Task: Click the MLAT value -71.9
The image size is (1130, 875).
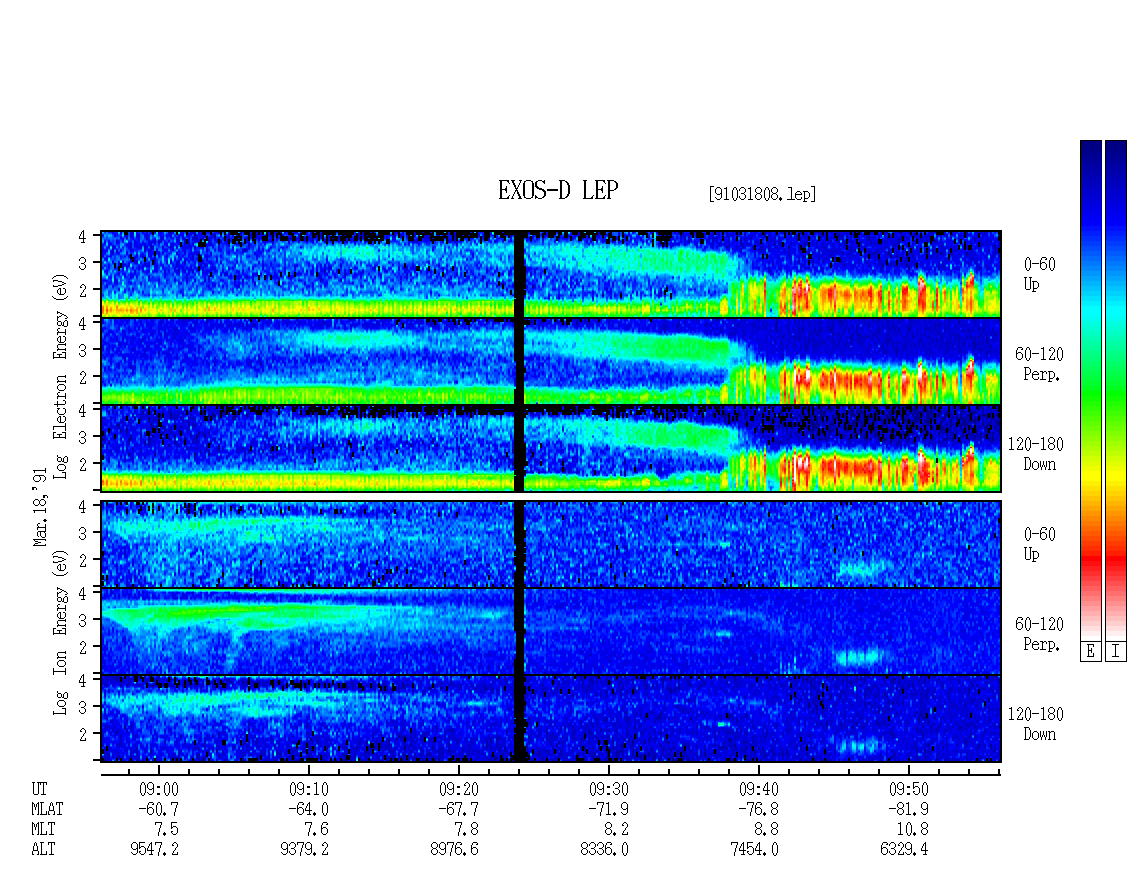Action: (608, 809)
